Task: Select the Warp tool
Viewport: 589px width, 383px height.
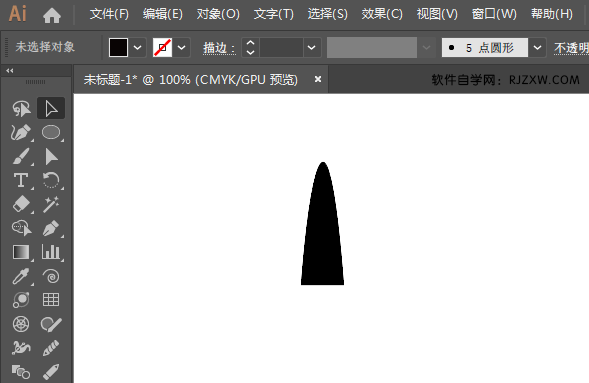Action: point(21,348)
